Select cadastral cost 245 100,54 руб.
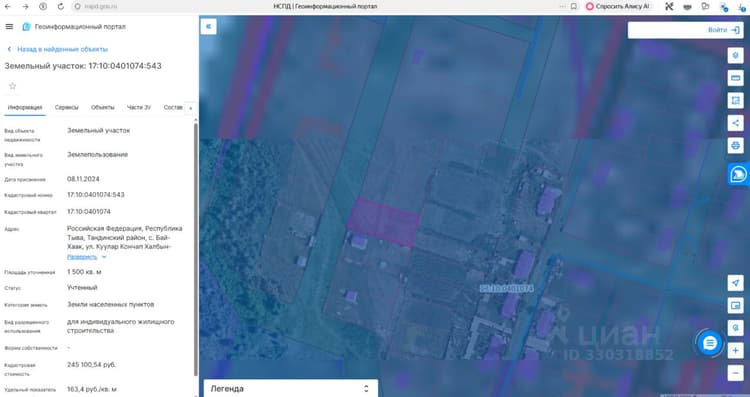This screenshot has width=750, height=397. click(x=91, y=364)
